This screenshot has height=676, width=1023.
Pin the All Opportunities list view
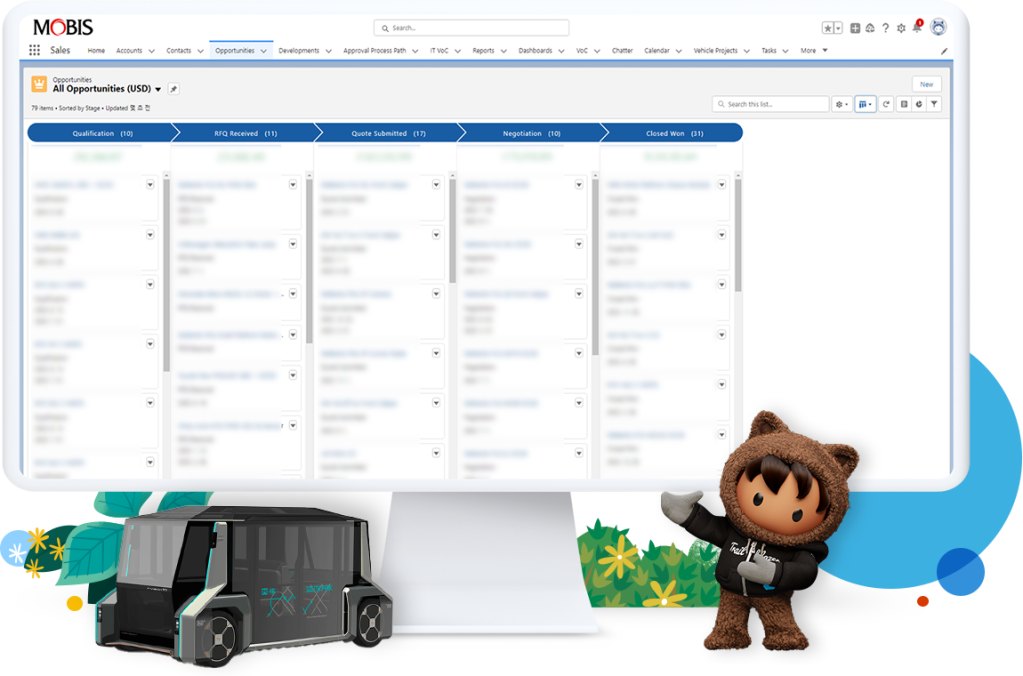[x=173, y=89]
